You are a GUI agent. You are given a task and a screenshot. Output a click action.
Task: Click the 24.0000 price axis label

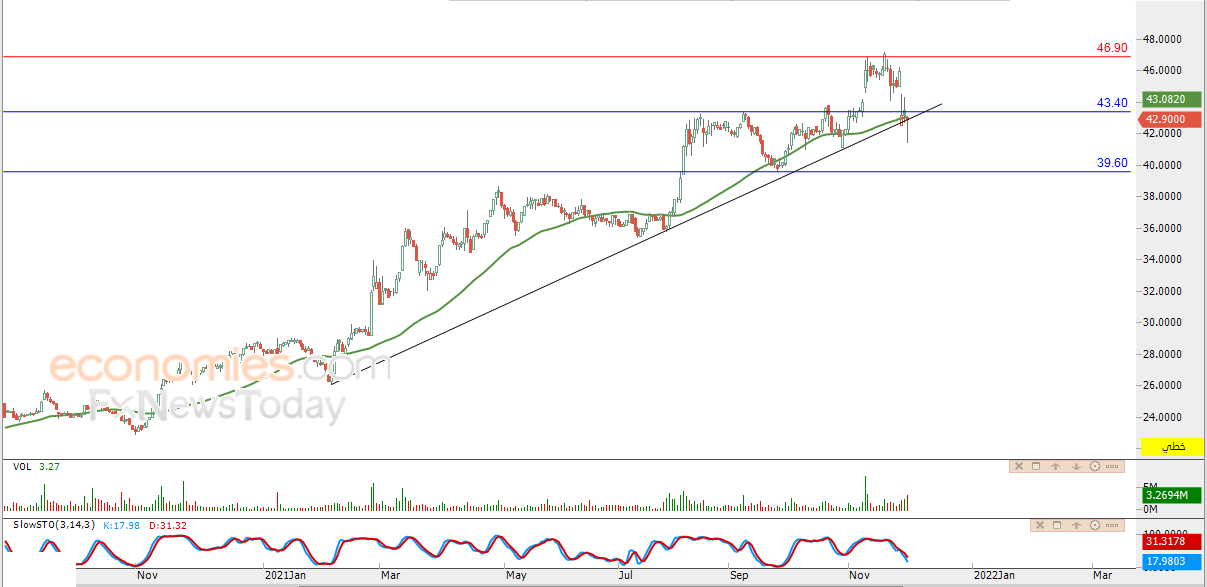[x=1164, y=417]
